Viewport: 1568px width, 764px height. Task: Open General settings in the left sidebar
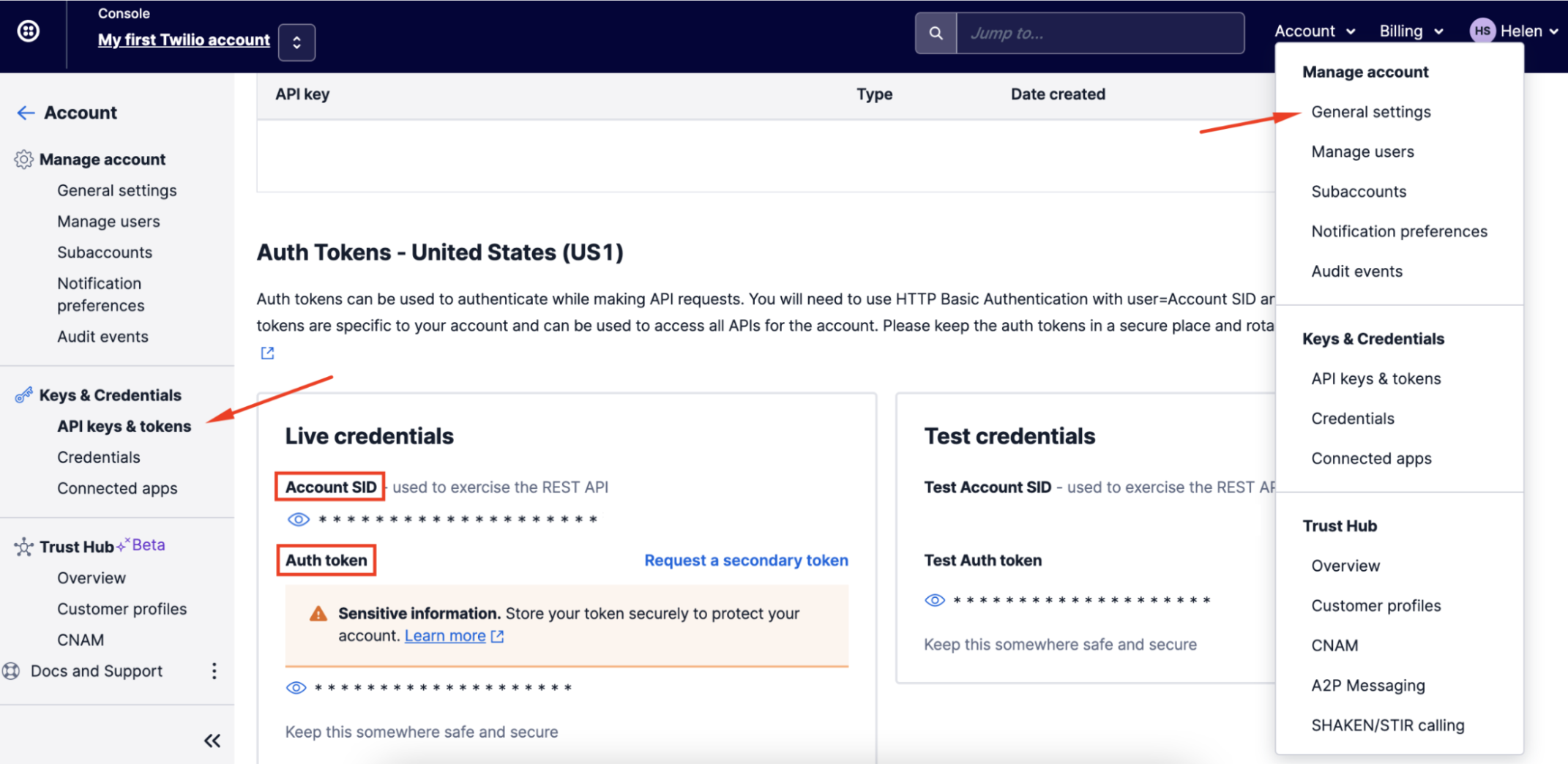click(117, 190)
